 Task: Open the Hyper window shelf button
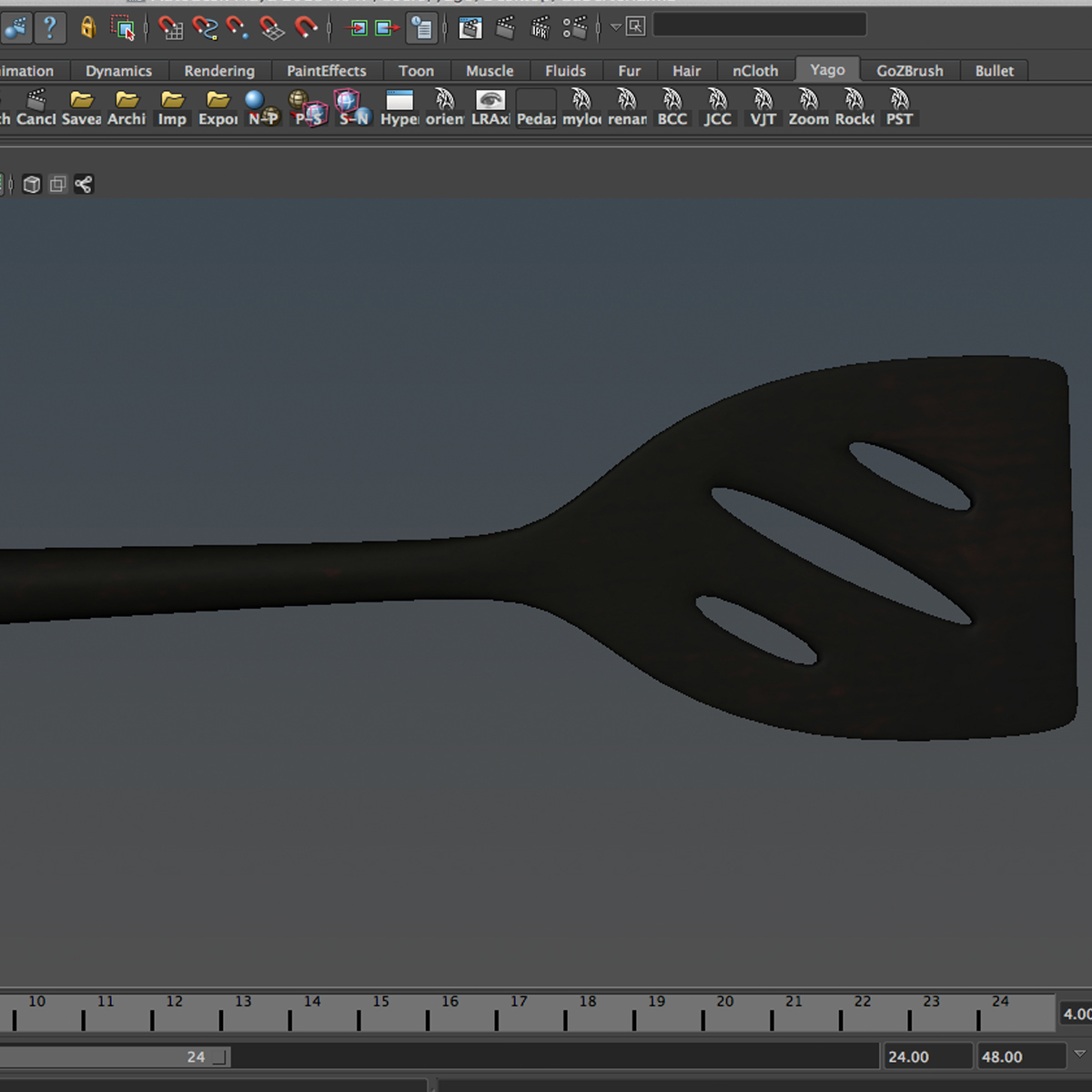pos(399,108)
